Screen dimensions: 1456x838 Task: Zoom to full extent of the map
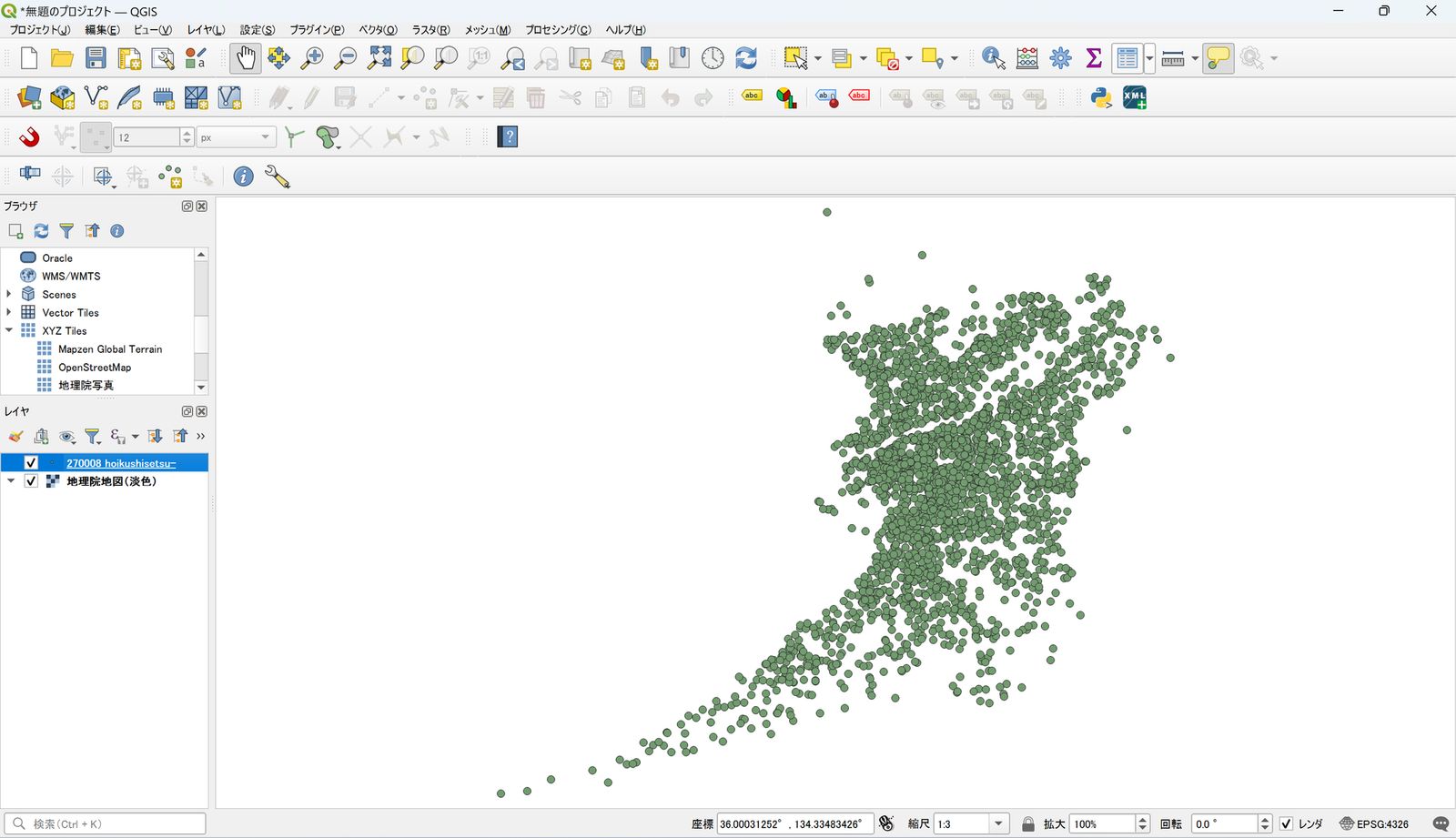(x=379, y=58)
